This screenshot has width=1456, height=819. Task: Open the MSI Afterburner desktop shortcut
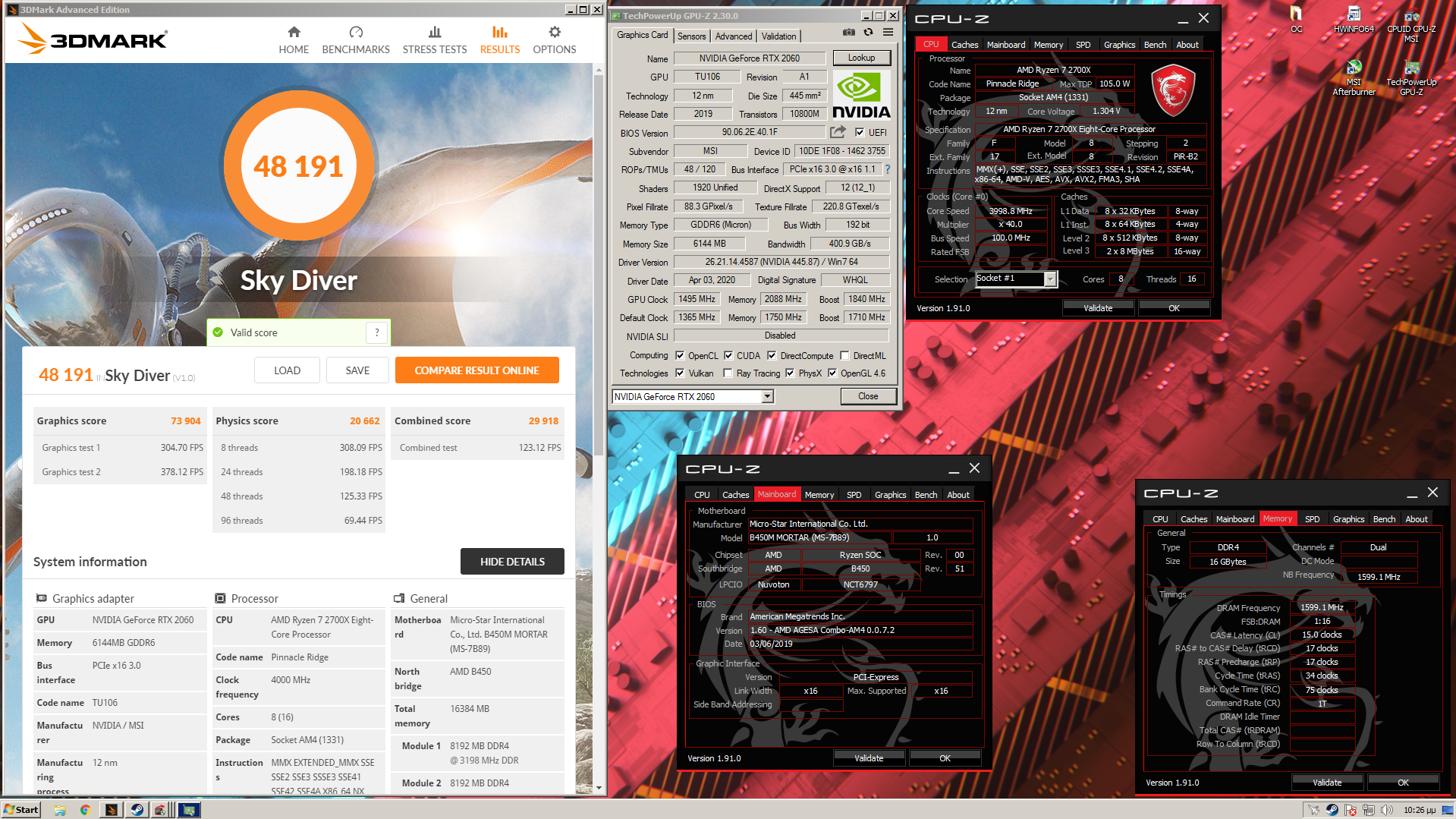pos(1354,77)
